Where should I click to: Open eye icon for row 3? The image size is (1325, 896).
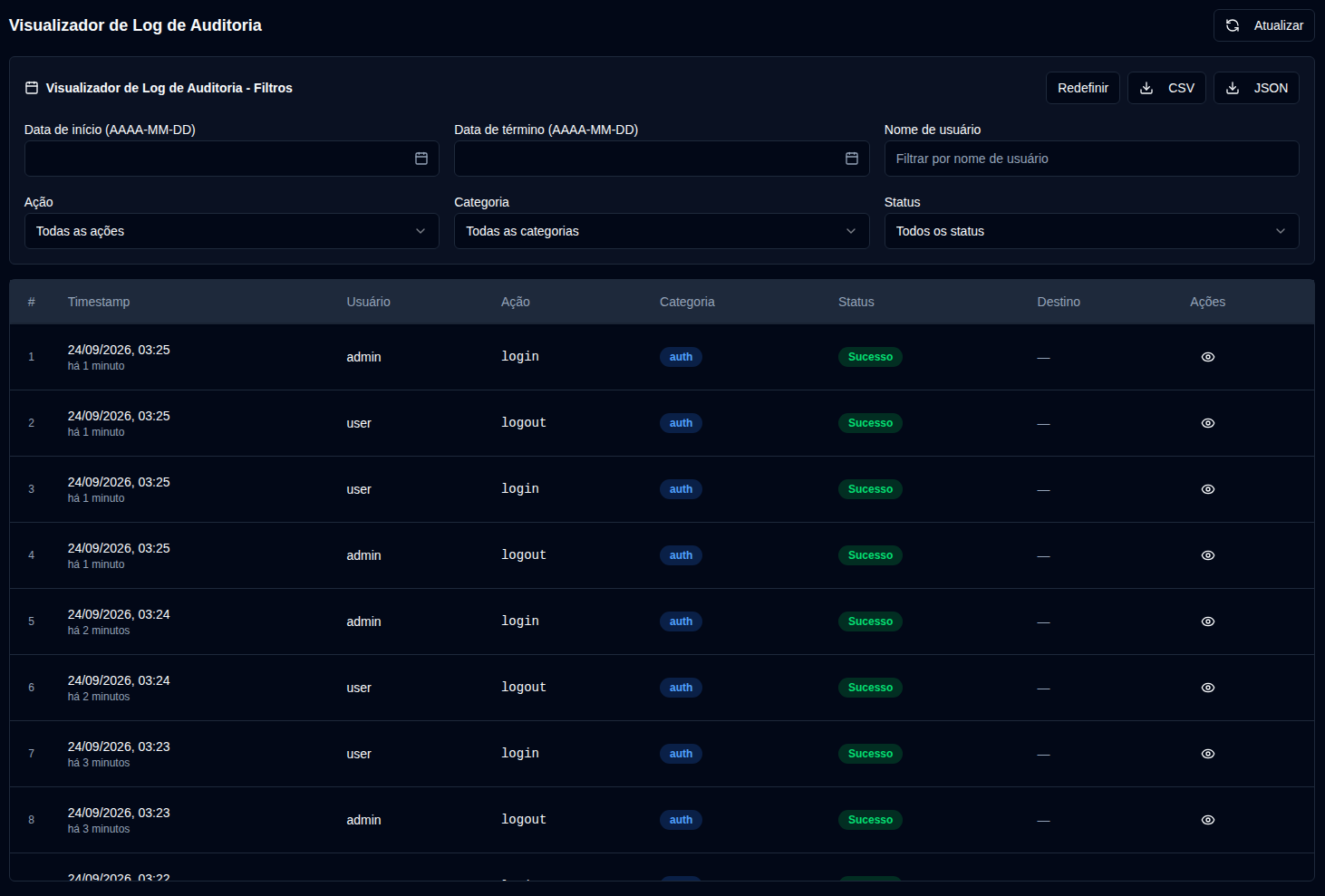pyautogui.click(x=1207, y=489)
